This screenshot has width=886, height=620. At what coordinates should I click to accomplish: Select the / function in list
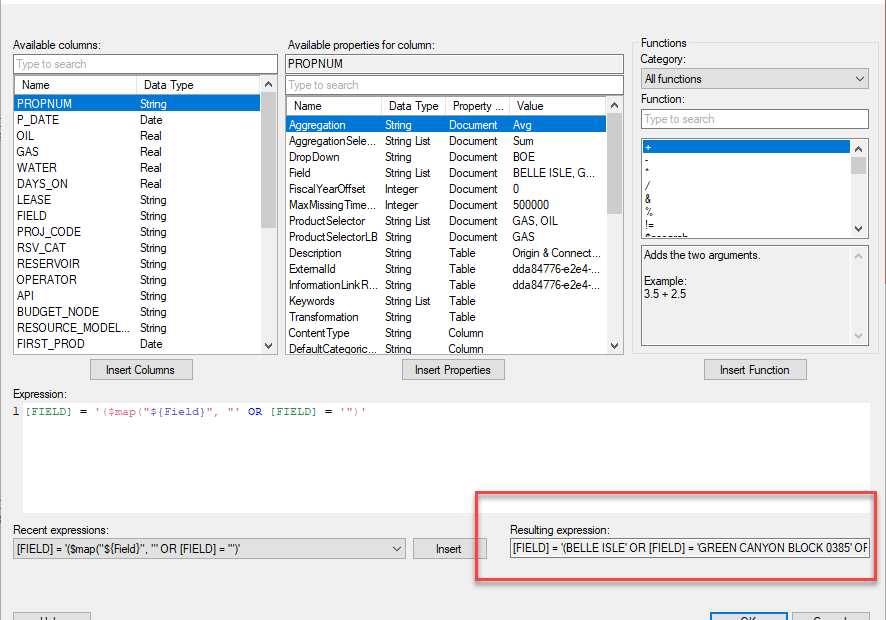click(746, 186)
